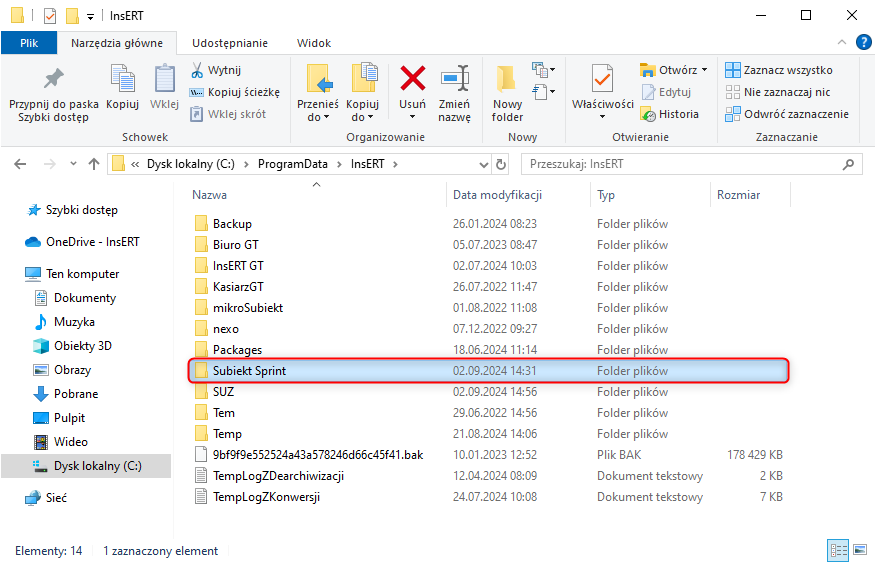This screenshot has height=563, width=876.
Task: Click the help question mark icon
Action: (863, 42)
